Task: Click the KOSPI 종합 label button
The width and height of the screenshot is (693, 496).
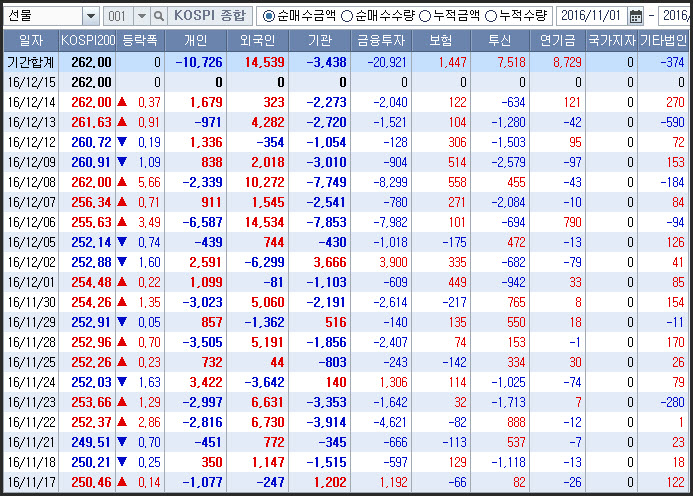Action: tap(209, 16)
